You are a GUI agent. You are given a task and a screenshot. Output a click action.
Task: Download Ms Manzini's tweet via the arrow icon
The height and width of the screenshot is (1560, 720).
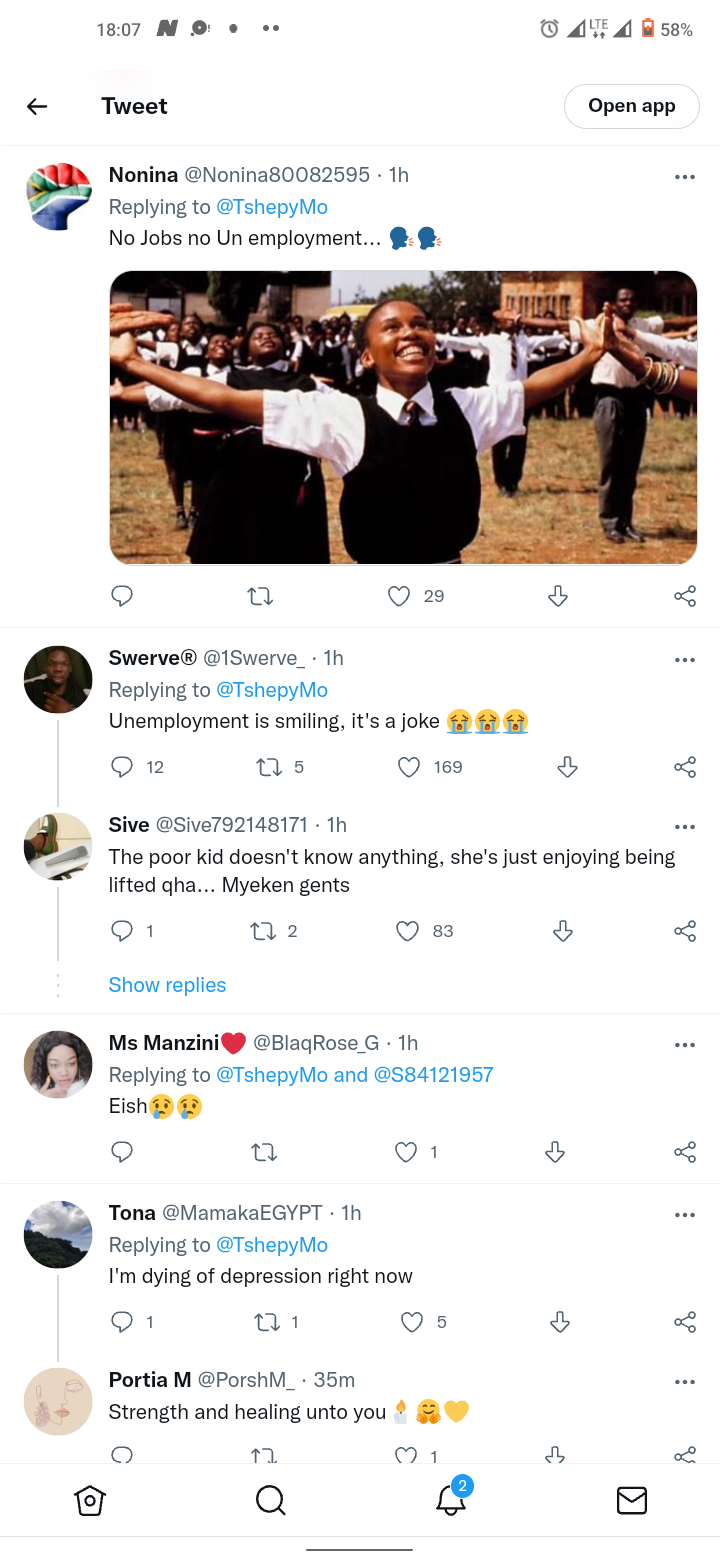[555, 1152]
